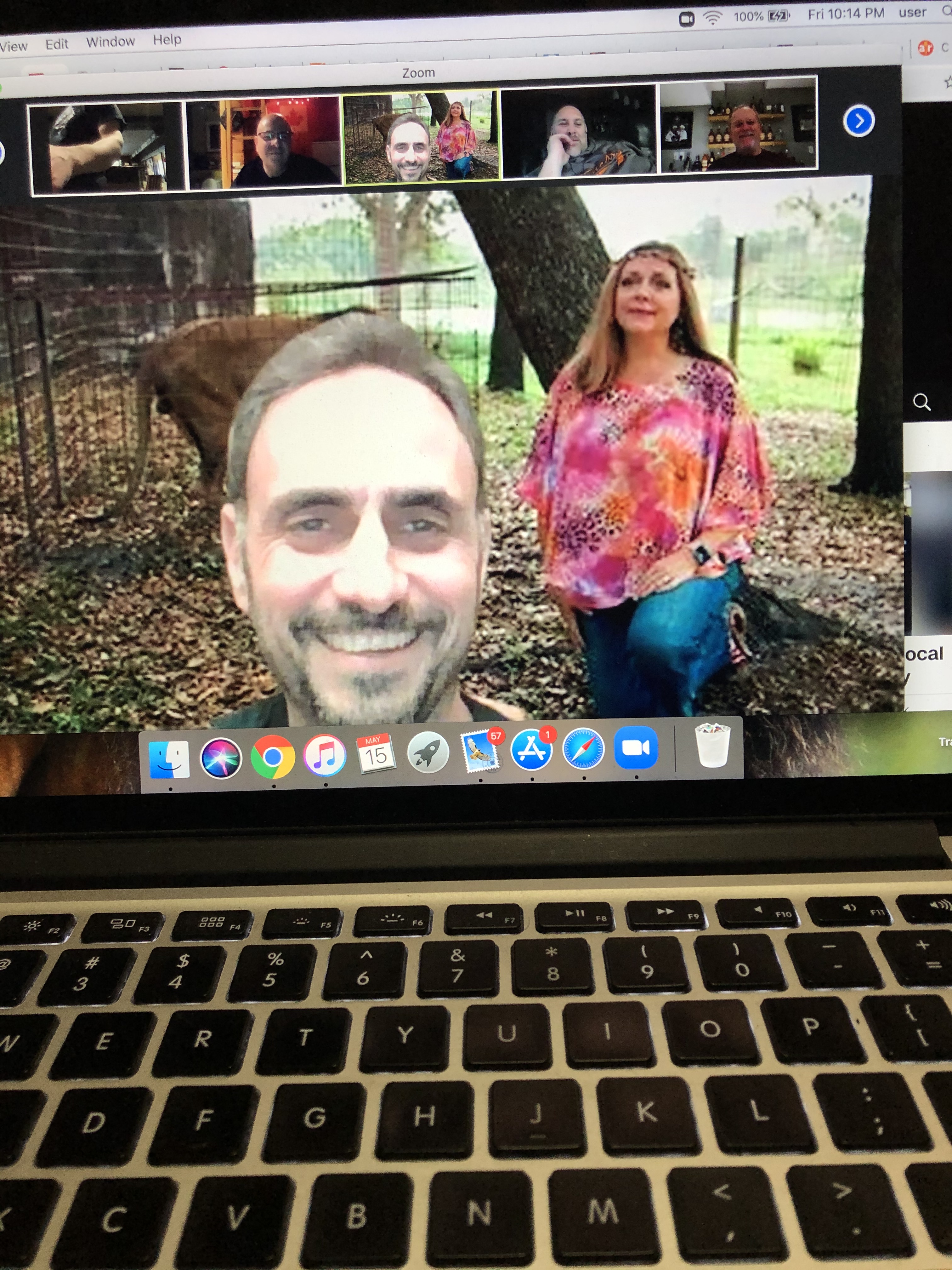Open Finder from the dock
This screenshot has width=952, height=1270.
tap(169, 759)
